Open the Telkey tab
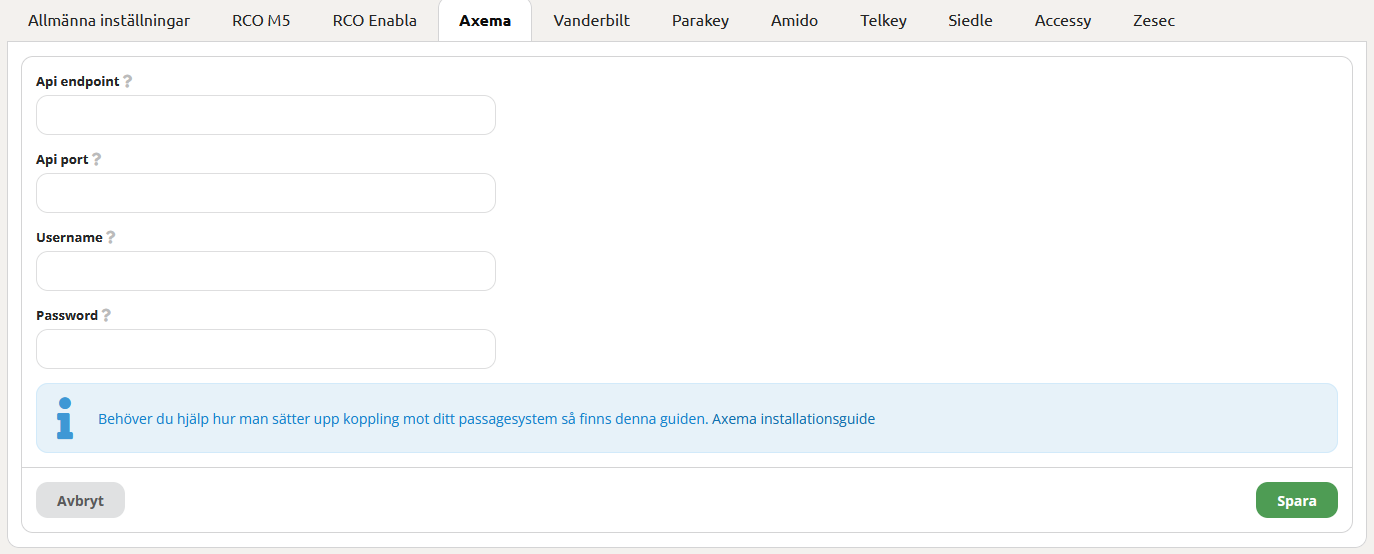 [883, 21]
